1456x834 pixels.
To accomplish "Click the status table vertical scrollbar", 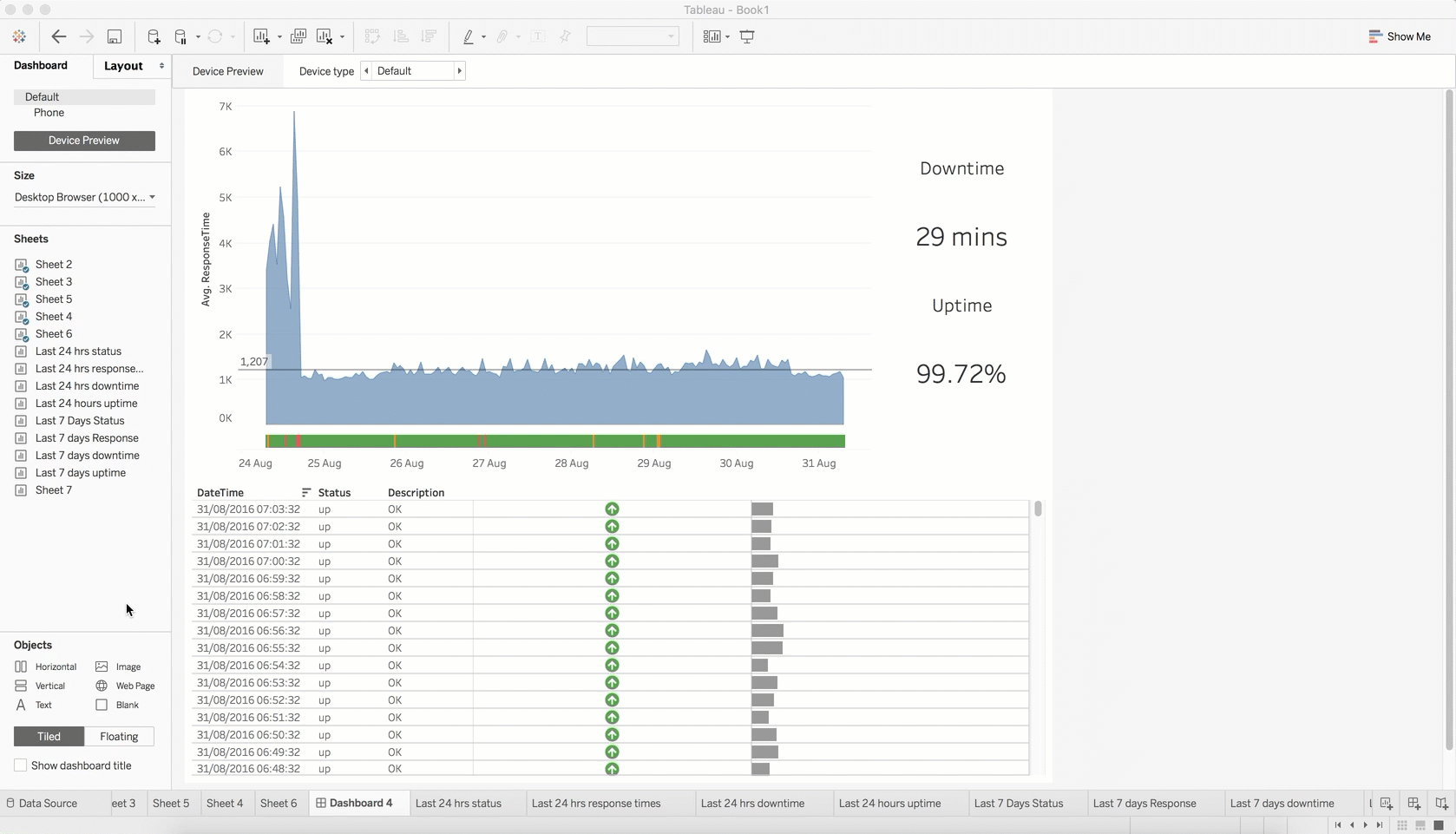I will coord(1038,509).
